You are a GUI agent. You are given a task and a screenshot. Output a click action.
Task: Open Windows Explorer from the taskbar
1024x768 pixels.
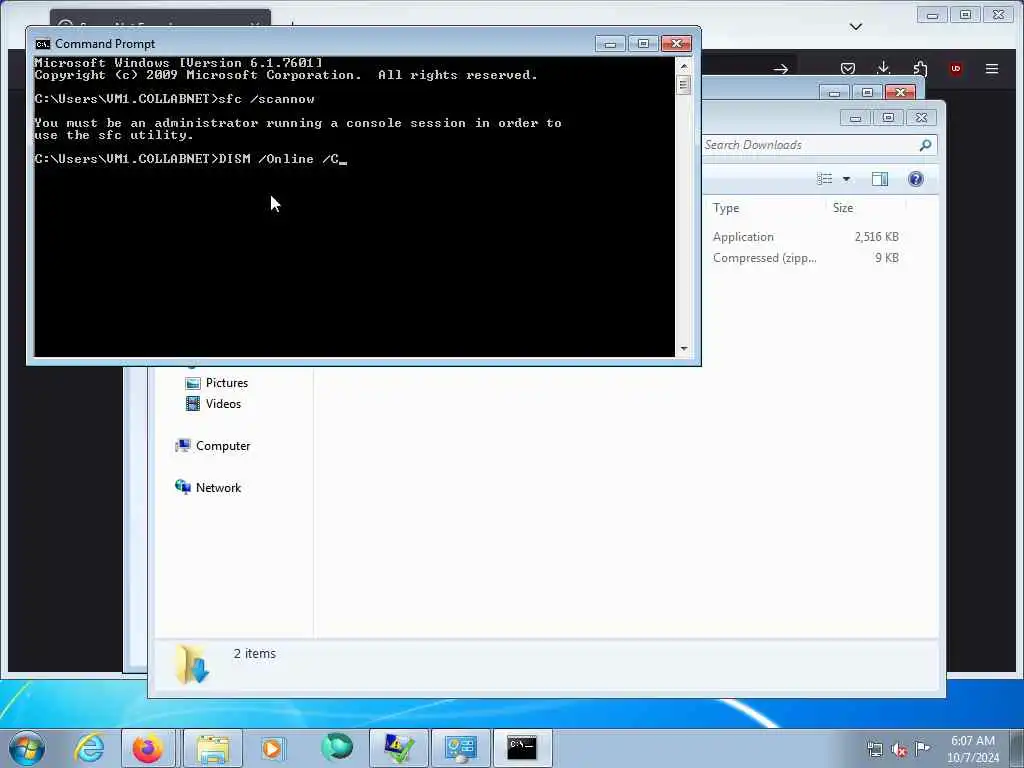(213, 748)
